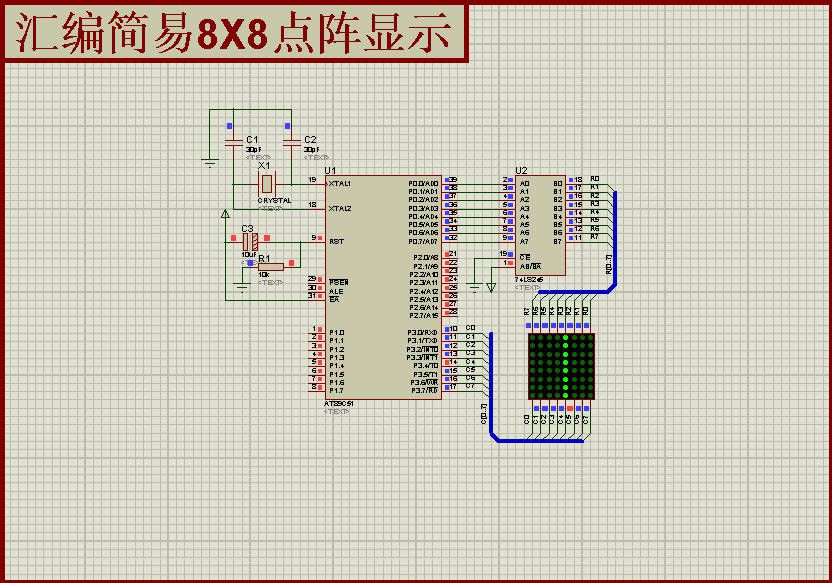Click the XTAL1 pin label
This screenshot has width=832, height=583.
(x=340, y=184)
